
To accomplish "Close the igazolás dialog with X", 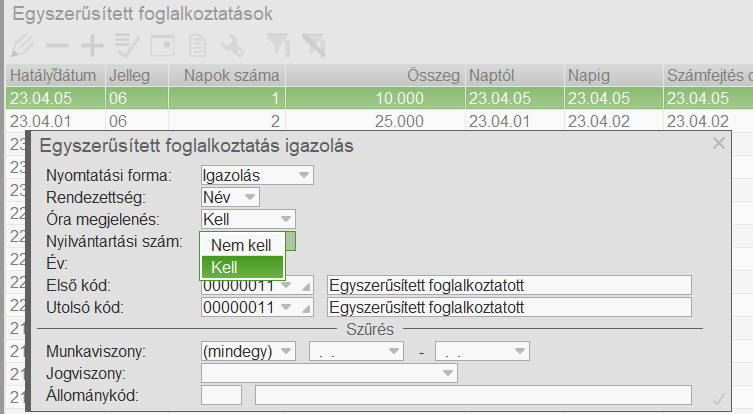I will pos(718,144).
